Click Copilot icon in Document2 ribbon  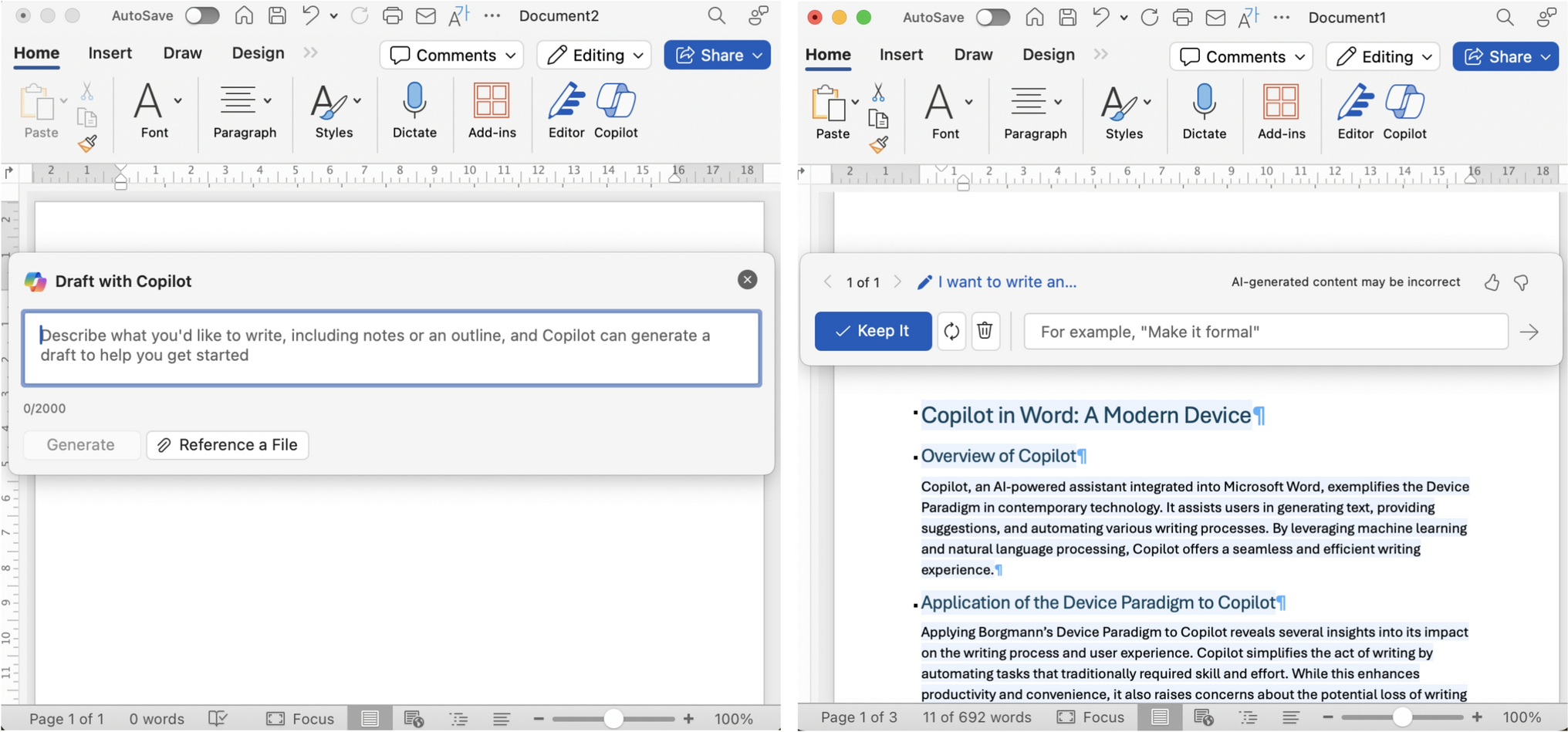click(x=616, y=111)
